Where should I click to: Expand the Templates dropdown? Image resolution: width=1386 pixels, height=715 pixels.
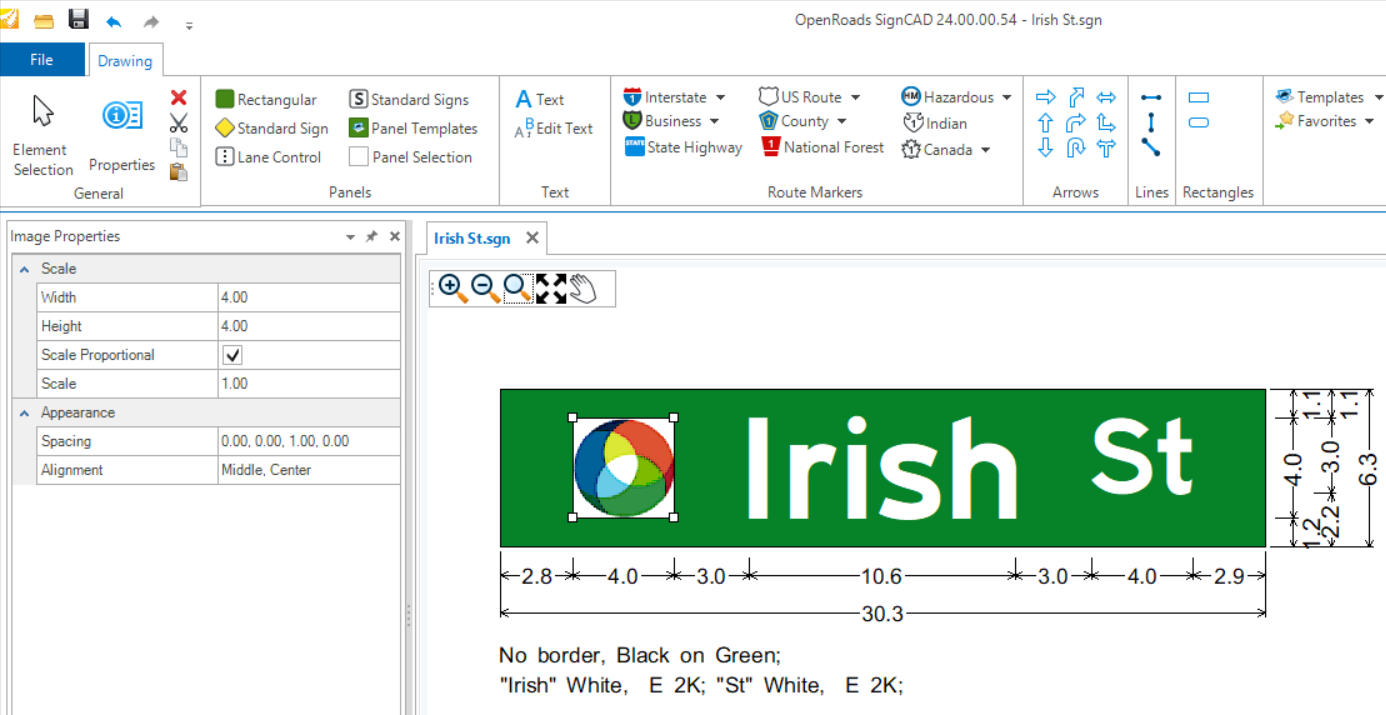pos(1379,97)
